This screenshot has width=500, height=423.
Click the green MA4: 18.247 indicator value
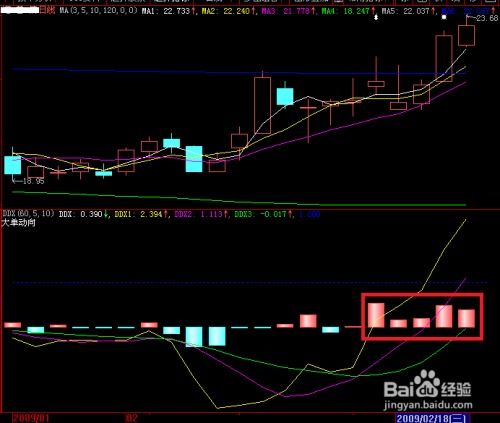pyautogui.click(x=346, y=11)
